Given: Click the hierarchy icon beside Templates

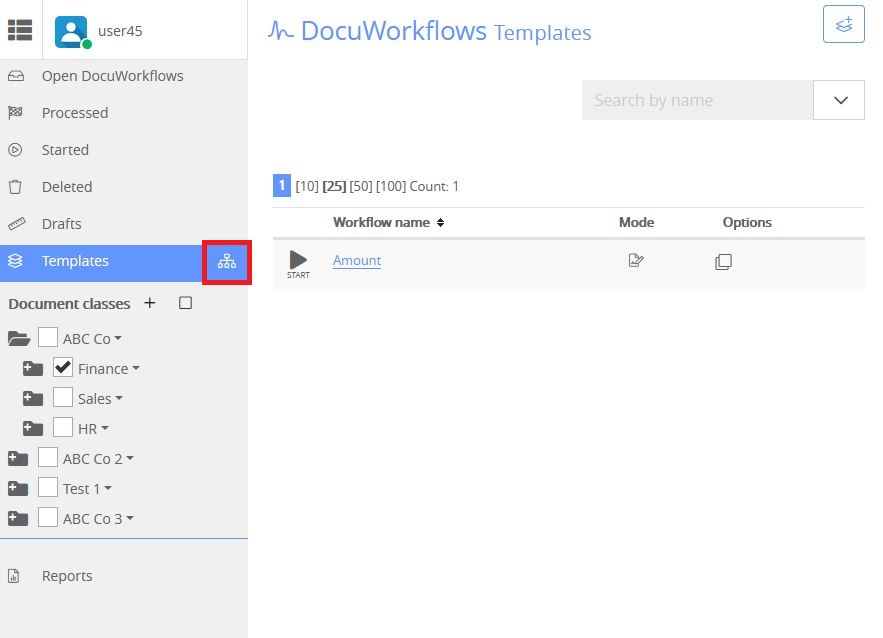Looking at the screenshot, I should coord(227,262).
